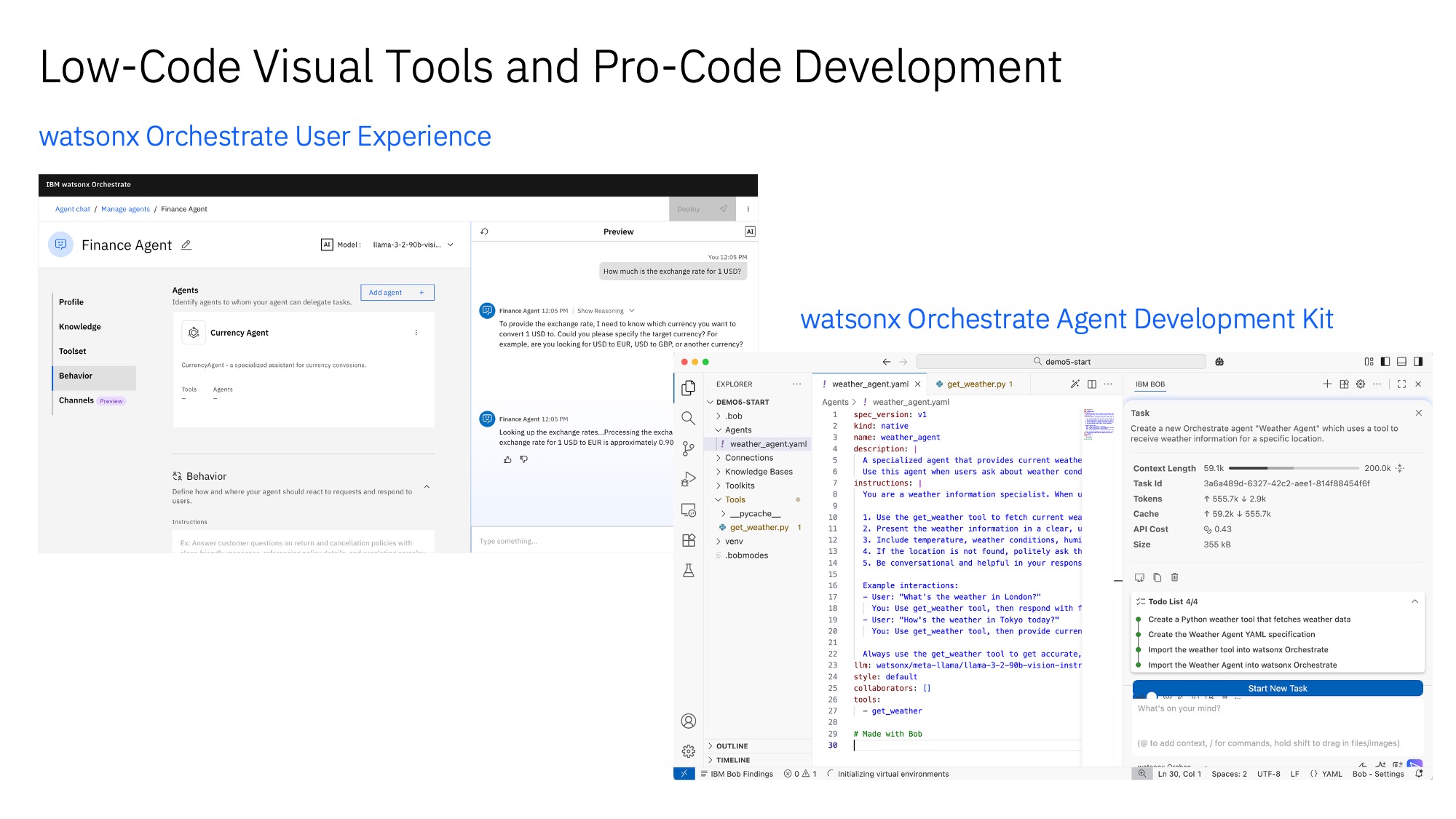Switch to the get_weather.py tab
Screen dimensions: 1456x819
(x=975, y=384)
